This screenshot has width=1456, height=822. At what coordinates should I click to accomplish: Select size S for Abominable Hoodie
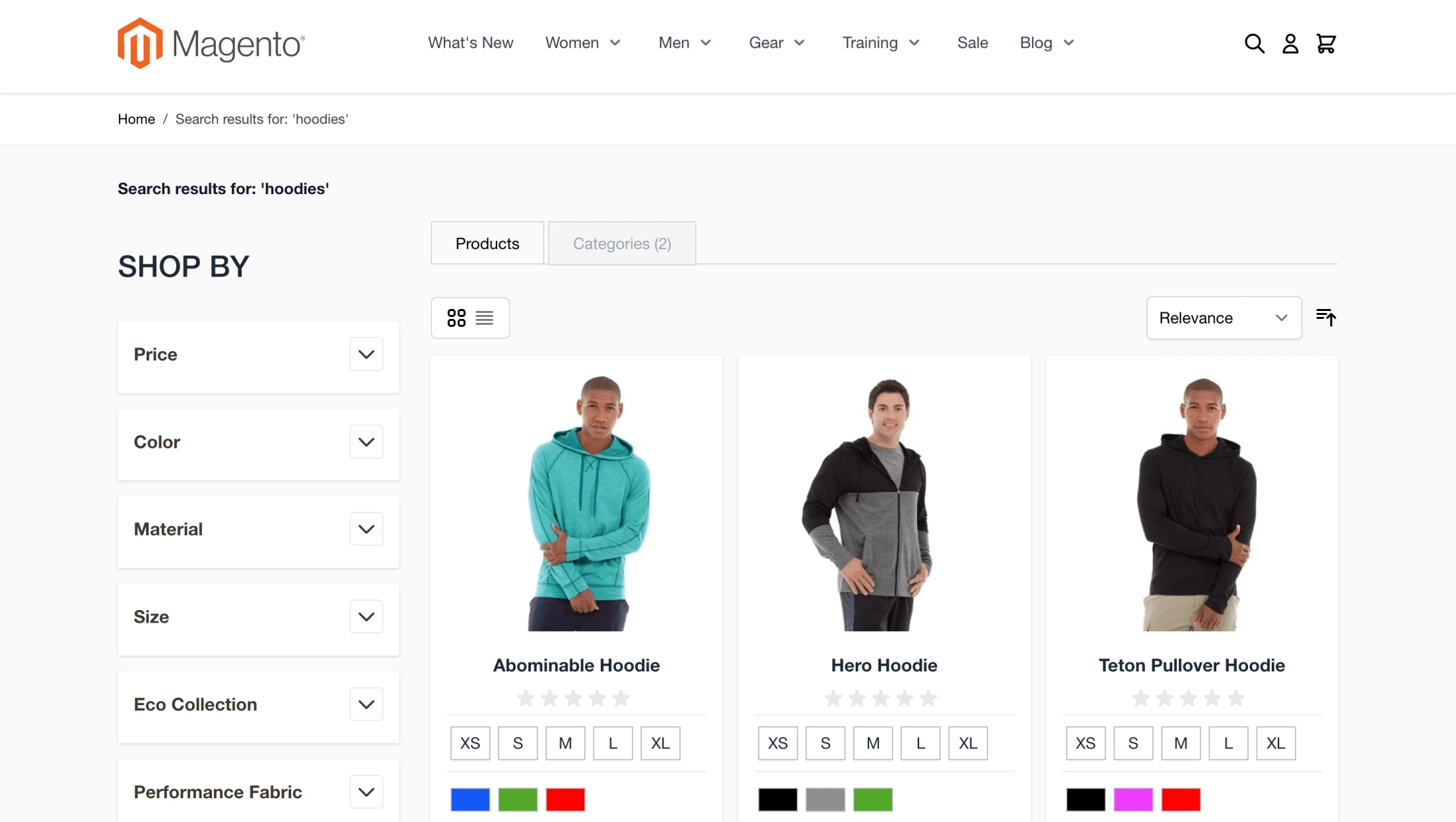(x=518, y=743)
